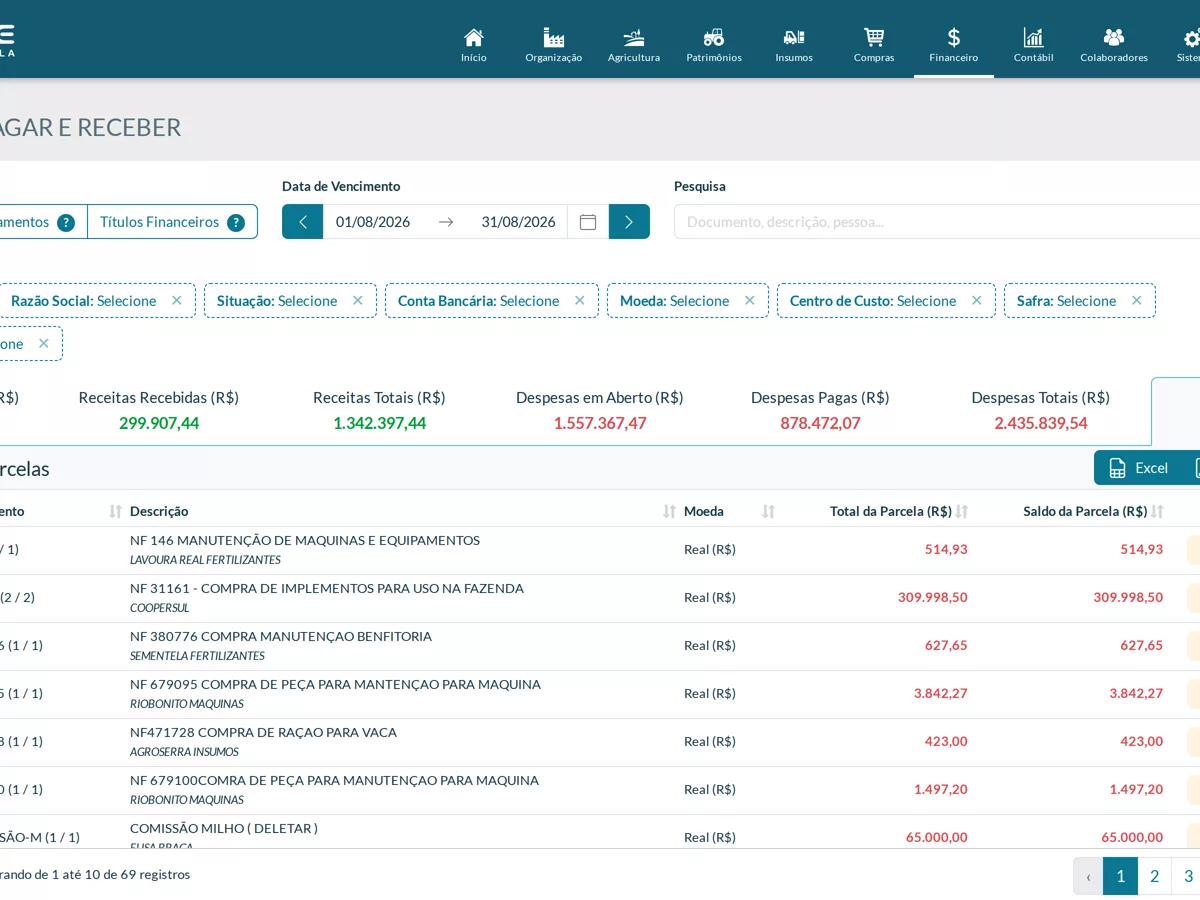
Task: Select page 1 in pagination
Action: tap(1120, 876)
